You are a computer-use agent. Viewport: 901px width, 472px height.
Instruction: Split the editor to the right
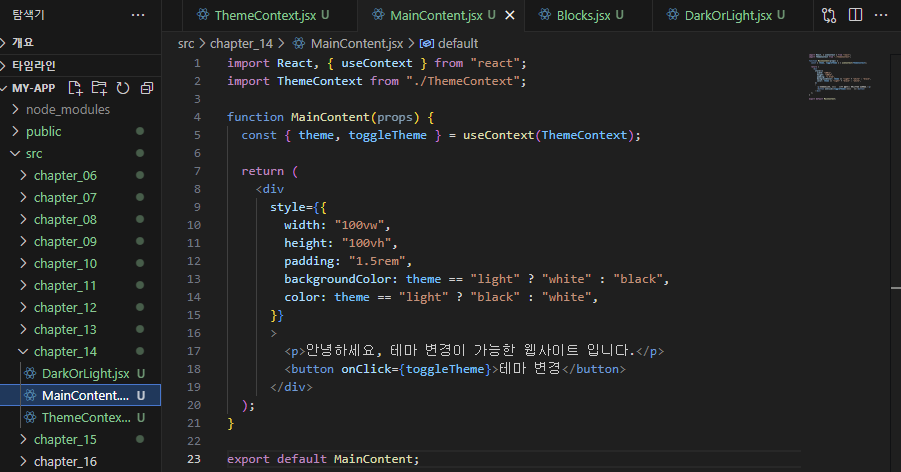click(x=856, y=15)
